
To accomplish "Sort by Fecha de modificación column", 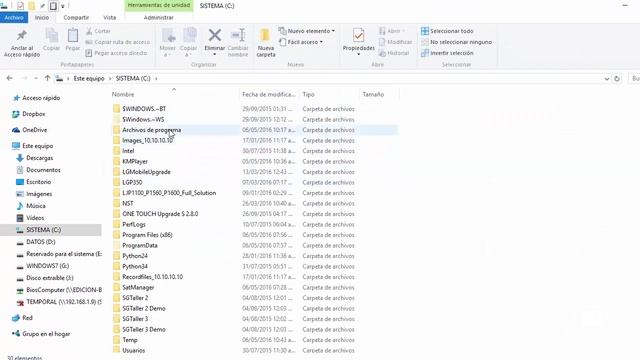I will tap(269, 94).
